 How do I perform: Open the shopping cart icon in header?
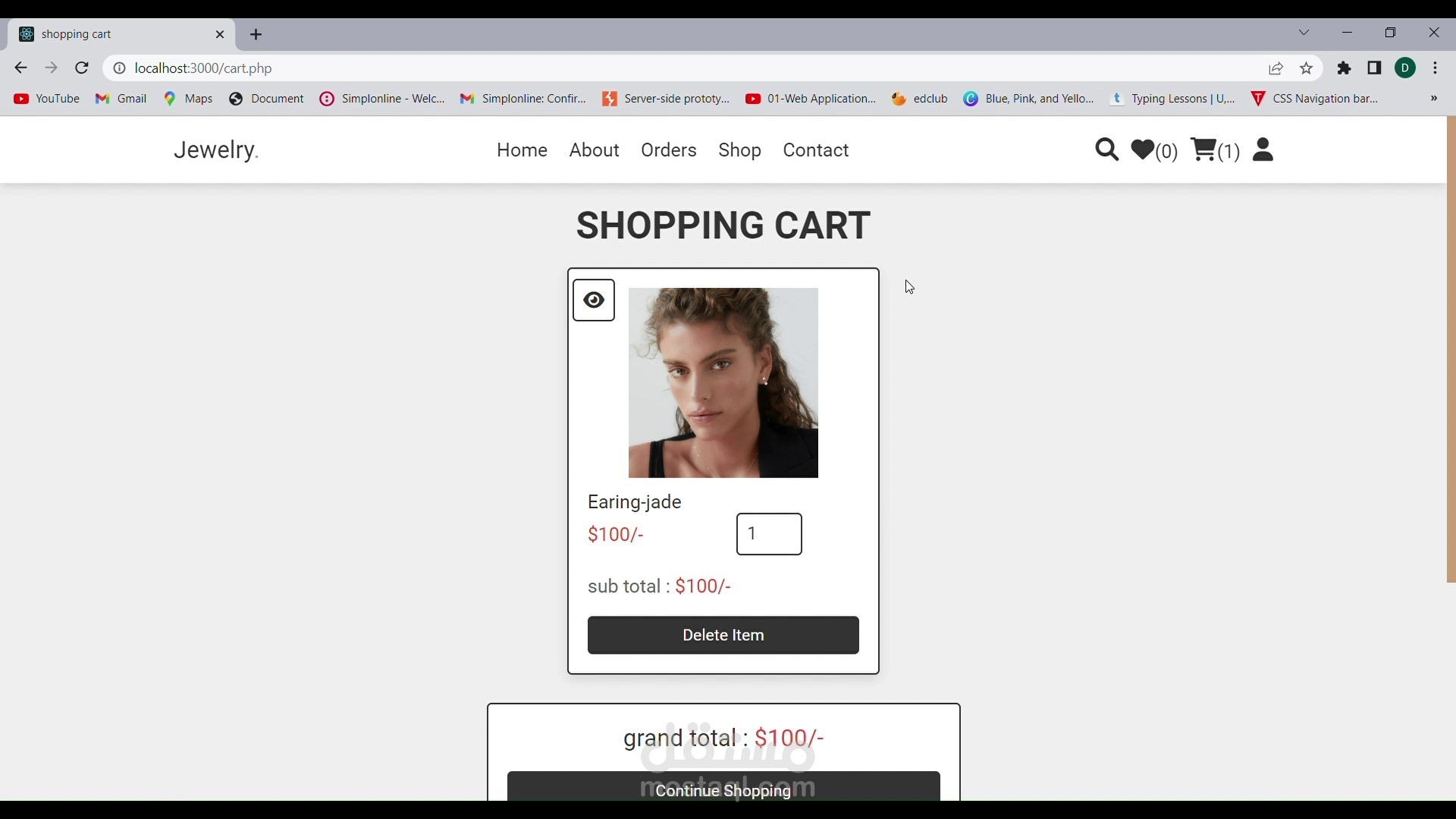coord(1203,149)
